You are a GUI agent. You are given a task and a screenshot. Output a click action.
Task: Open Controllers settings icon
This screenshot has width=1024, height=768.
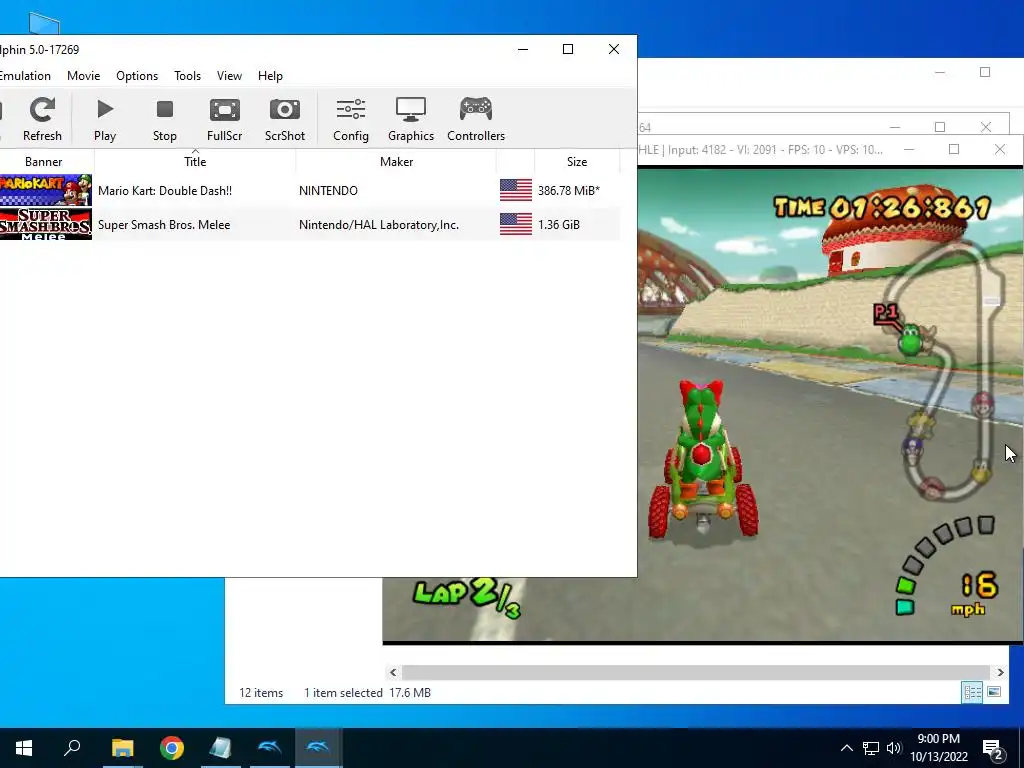[476, 118]
